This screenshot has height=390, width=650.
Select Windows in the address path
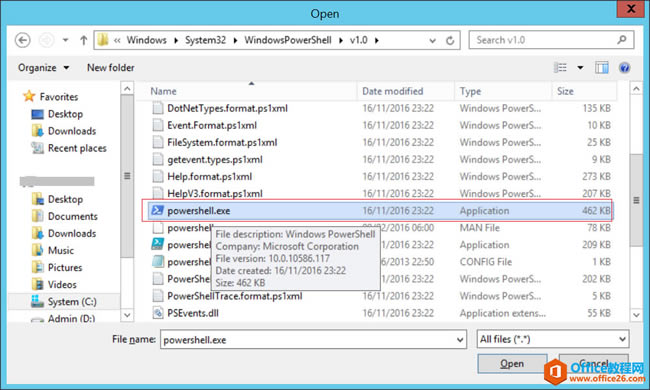[146, 40]
